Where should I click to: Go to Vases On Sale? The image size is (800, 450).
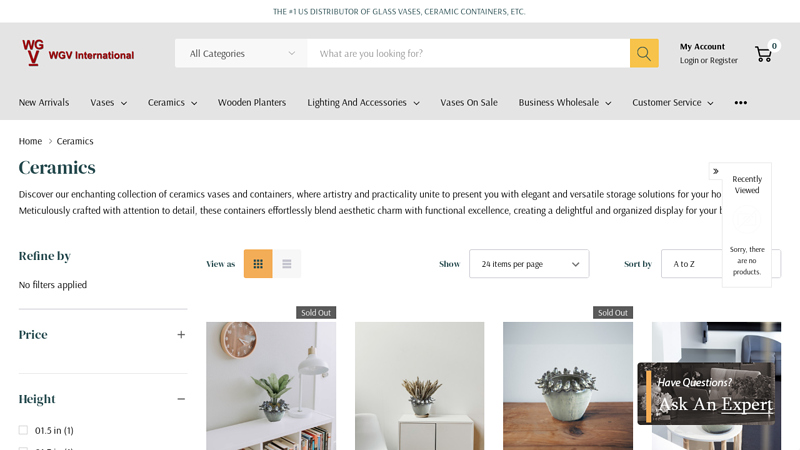click(x=469, y=103)
